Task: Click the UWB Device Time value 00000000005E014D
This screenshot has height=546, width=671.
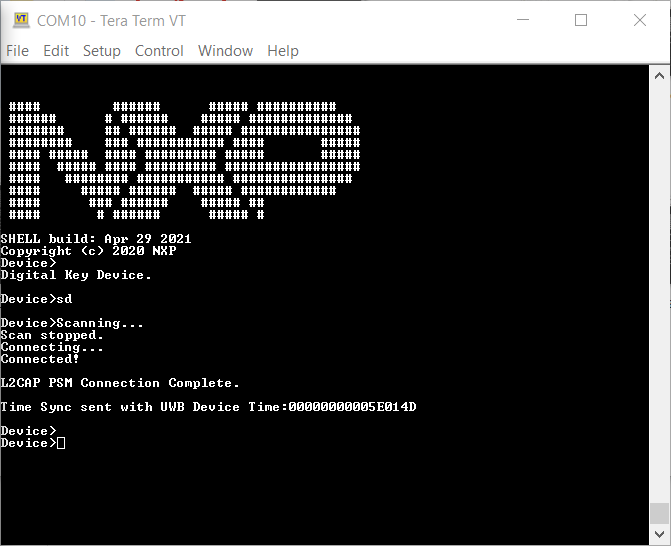Action: tap(352, 407)
